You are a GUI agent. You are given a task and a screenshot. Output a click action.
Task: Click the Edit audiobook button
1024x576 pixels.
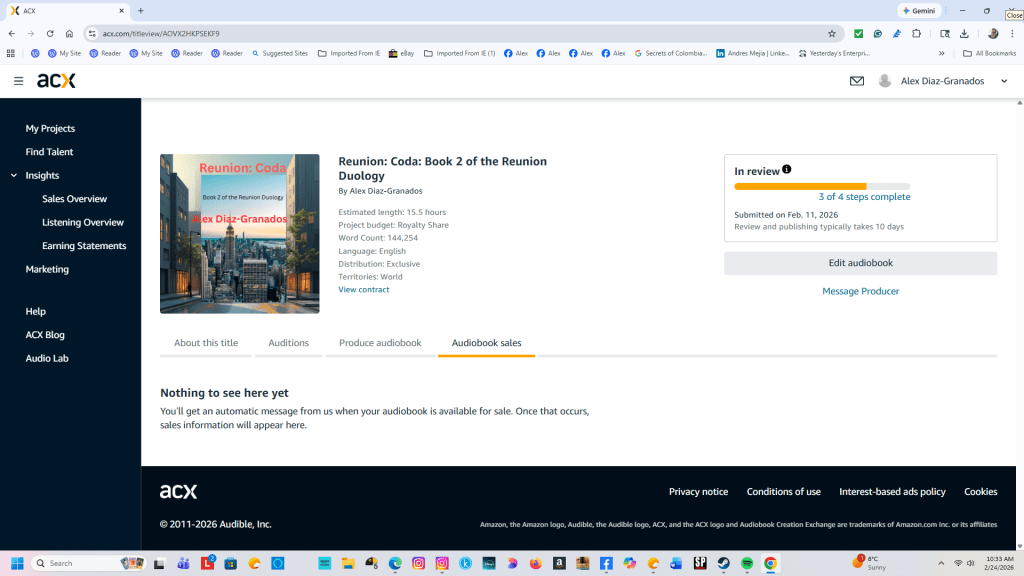coord(860,263)
